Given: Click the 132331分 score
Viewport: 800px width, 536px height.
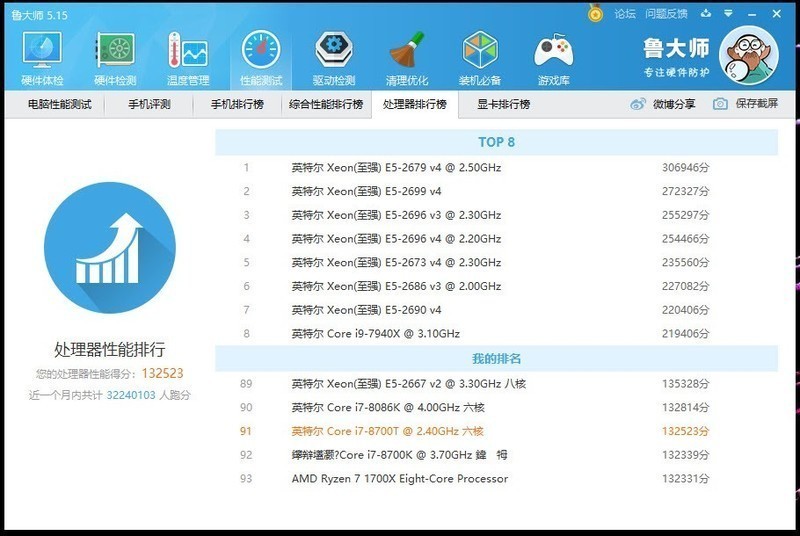Looking at the screenshot, I should click(685, 478).
